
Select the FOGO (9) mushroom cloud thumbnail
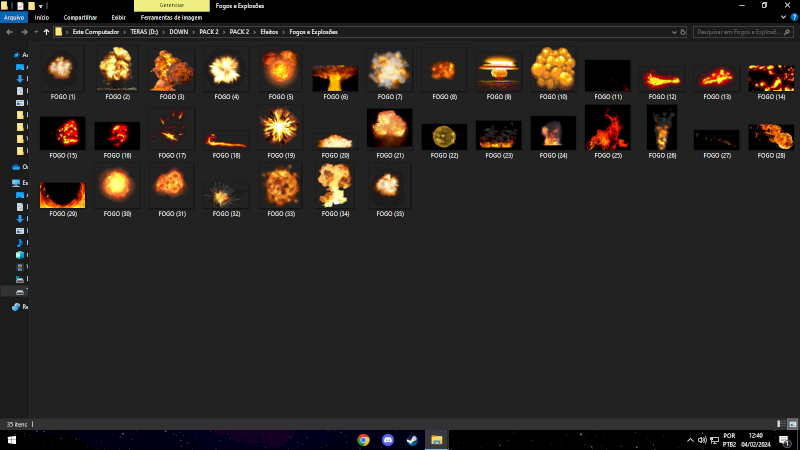coord(498,72)
